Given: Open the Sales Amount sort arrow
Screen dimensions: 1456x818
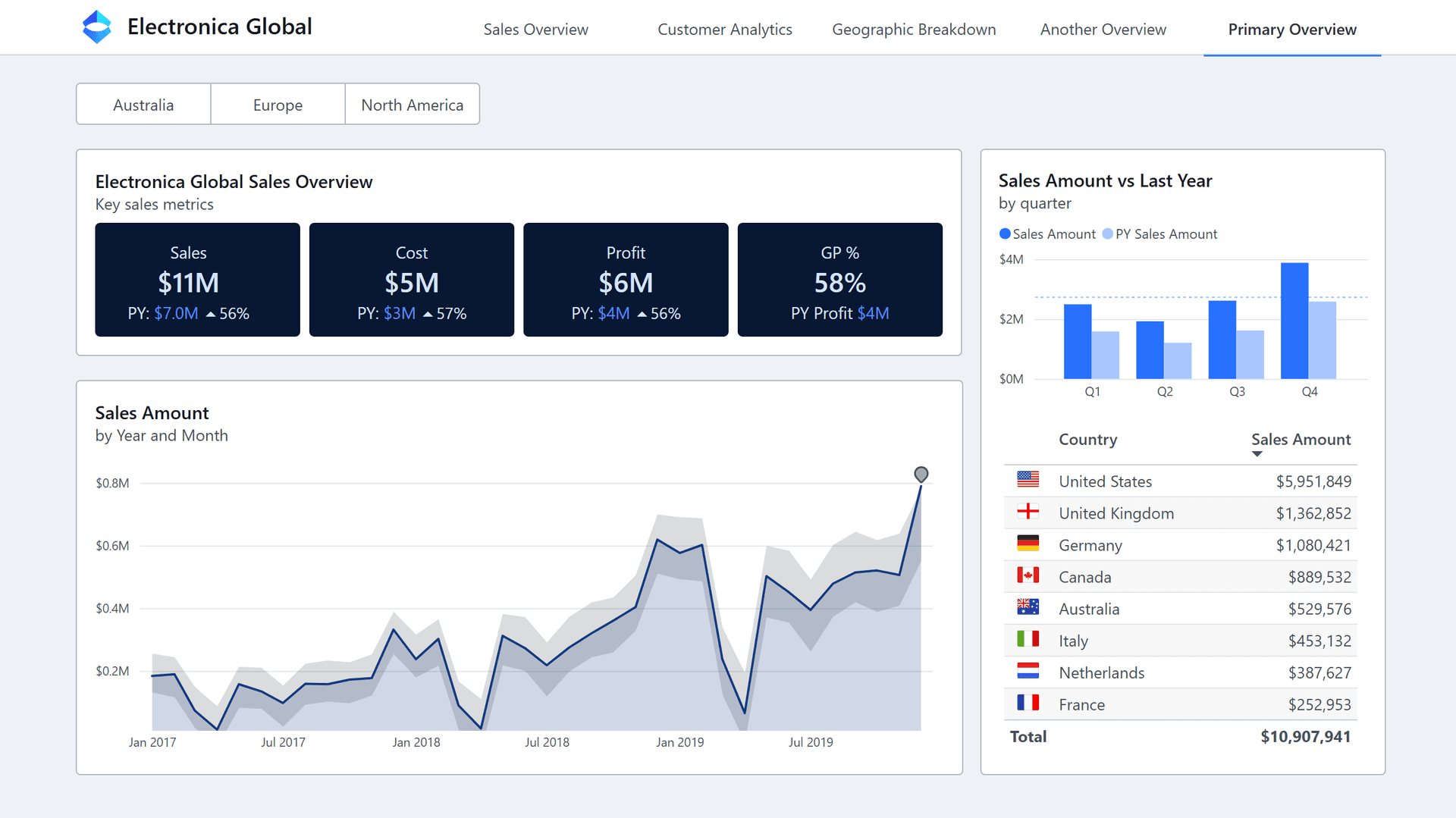Looking at the screenshot, I should (x=1257, y=453).
